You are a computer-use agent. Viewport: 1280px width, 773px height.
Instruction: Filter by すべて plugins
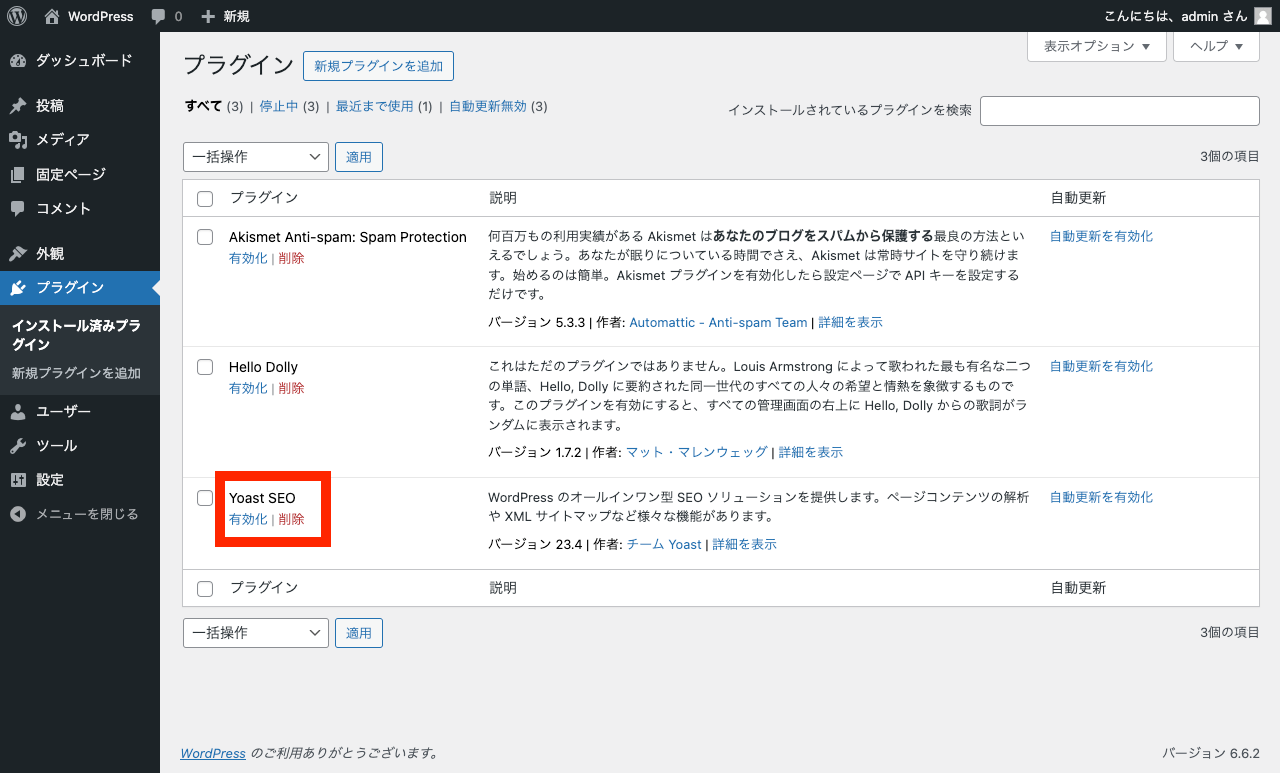tap(204, 106)
